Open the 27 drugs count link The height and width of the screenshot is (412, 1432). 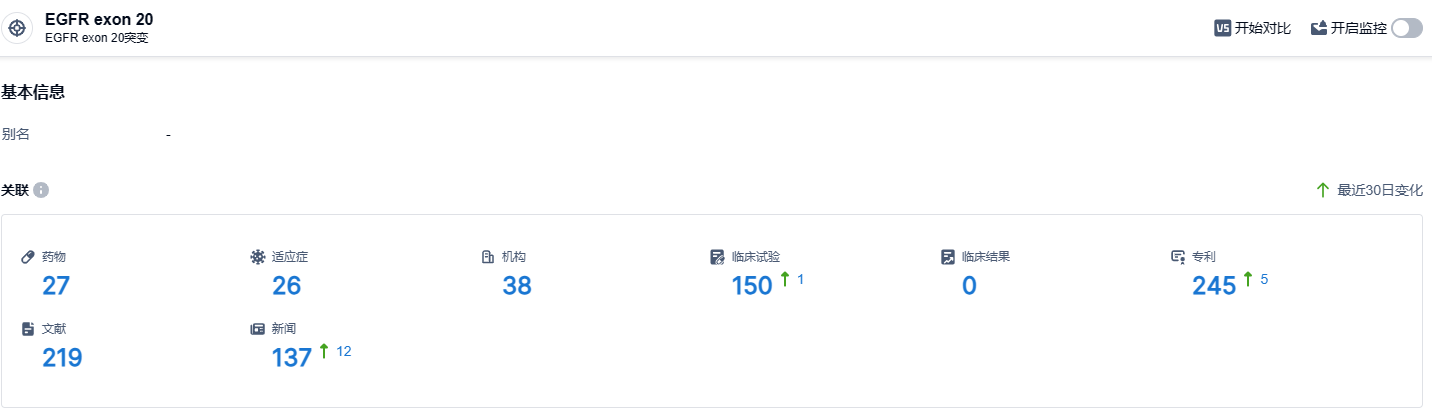click(x=56, y=286)
